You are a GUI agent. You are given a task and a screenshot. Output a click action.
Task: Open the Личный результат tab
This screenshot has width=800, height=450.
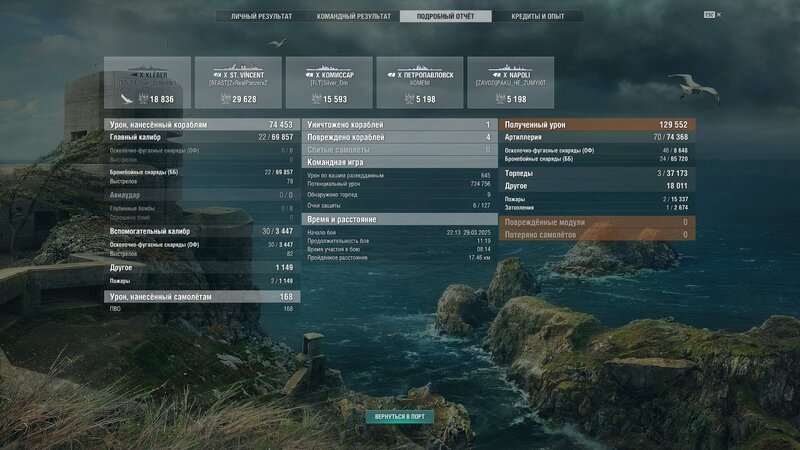tap(262, 16)
